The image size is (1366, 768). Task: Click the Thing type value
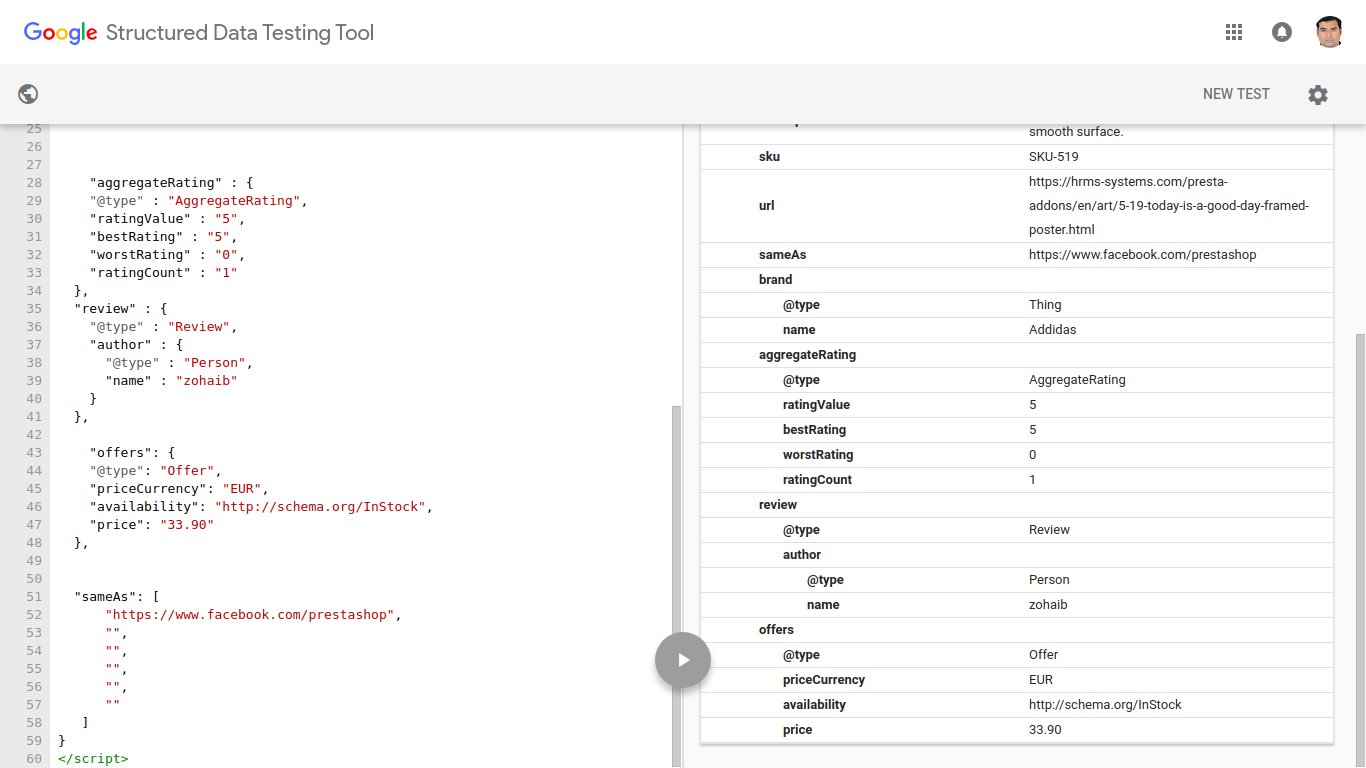tap(1045, 305)
